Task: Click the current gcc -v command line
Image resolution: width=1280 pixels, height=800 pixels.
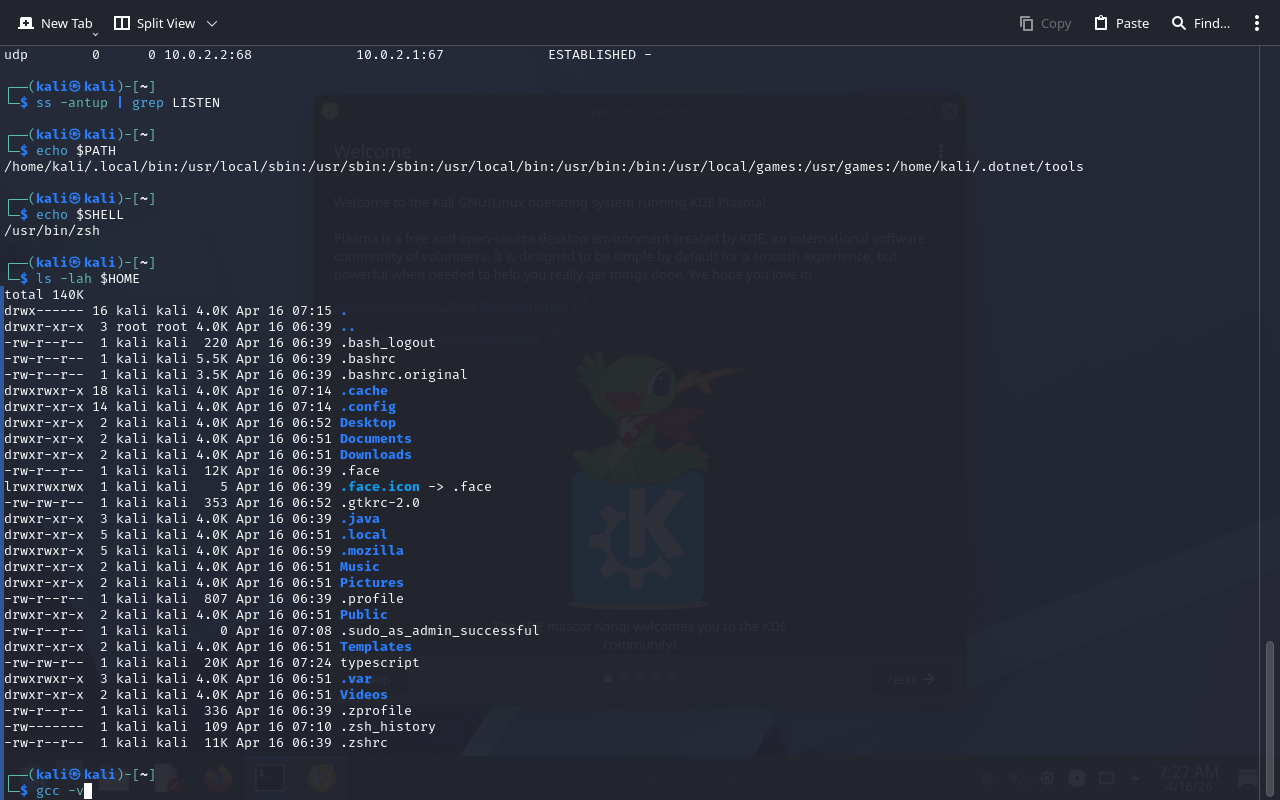Action: click(x=60, y=791)
